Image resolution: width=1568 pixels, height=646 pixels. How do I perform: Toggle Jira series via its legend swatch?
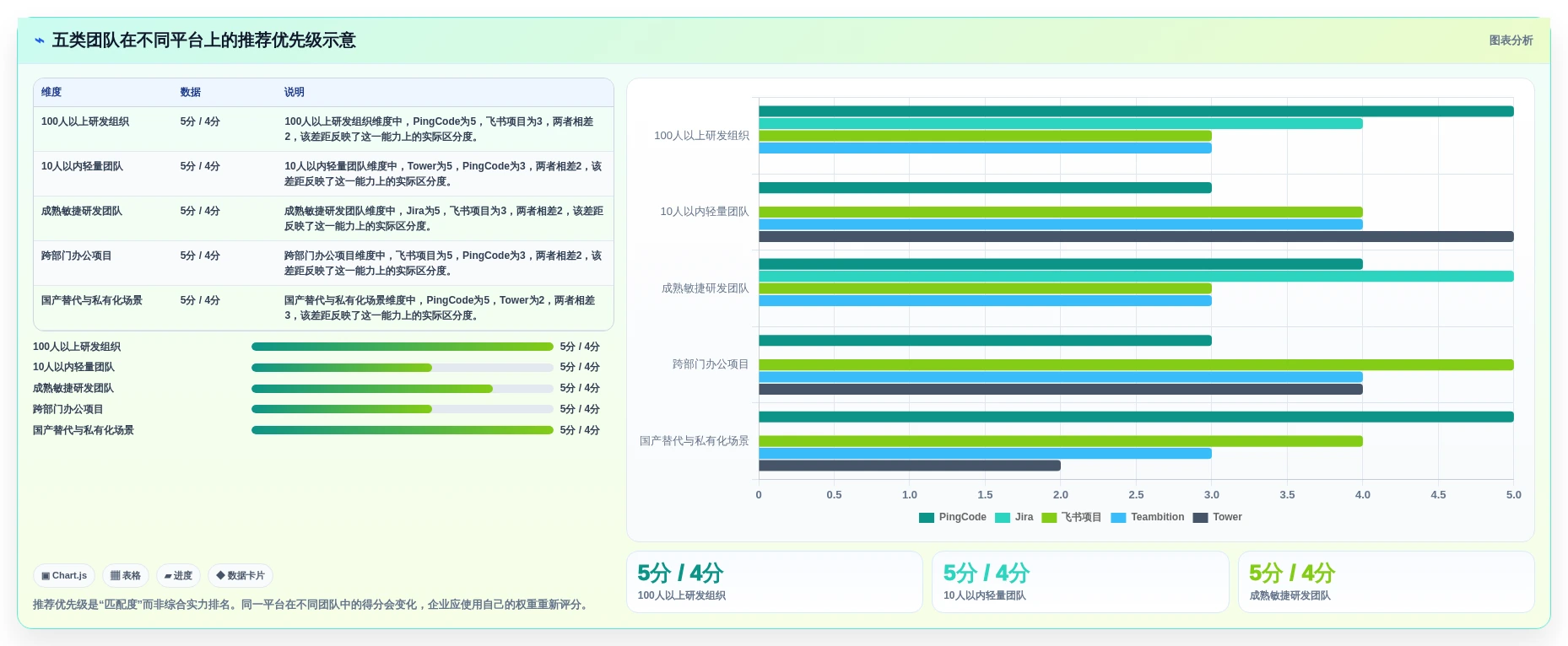[1003, 518]
